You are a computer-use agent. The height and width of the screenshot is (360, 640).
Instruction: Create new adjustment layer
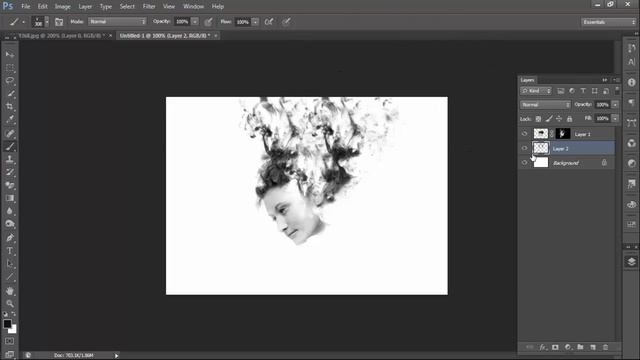[x=568, y=347]
